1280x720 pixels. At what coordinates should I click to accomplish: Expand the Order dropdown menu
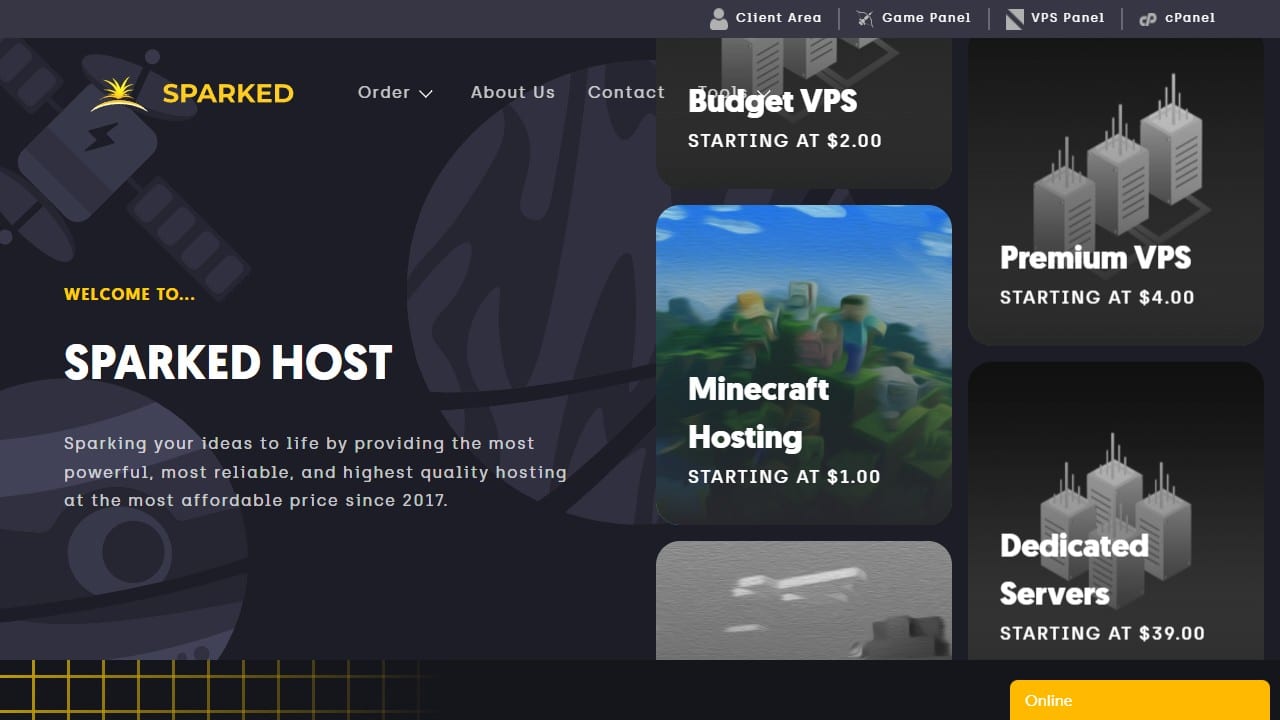pyautogui.click(x=396, y=92)
